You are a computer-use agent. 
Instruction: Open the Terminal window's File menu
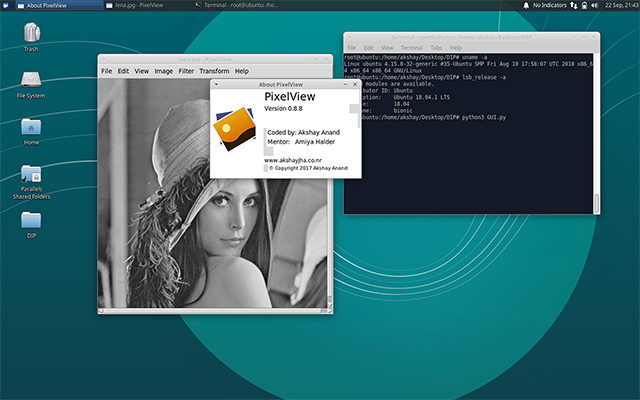point(351,47)
